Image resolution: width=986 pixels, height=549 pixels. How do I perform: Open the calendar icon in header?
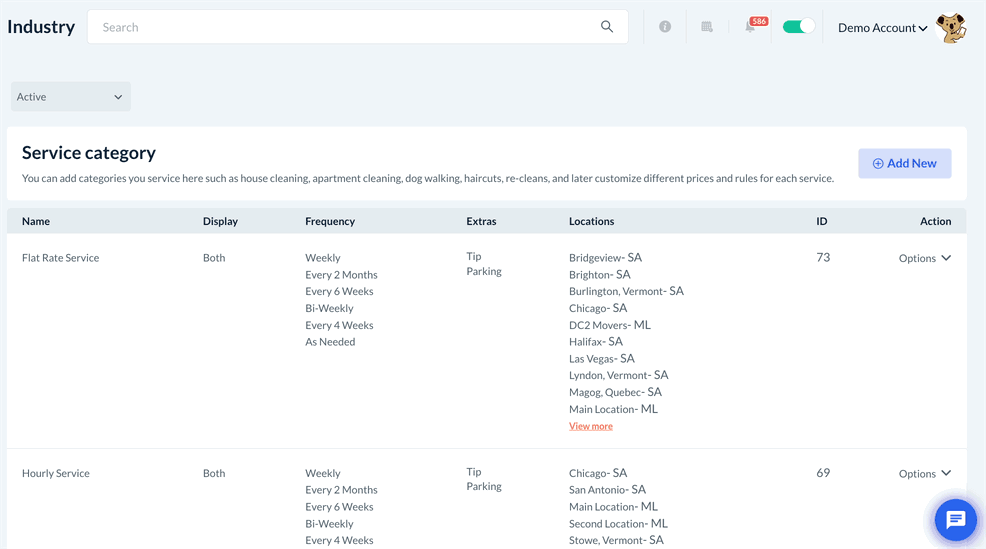[x=707, y=27]
